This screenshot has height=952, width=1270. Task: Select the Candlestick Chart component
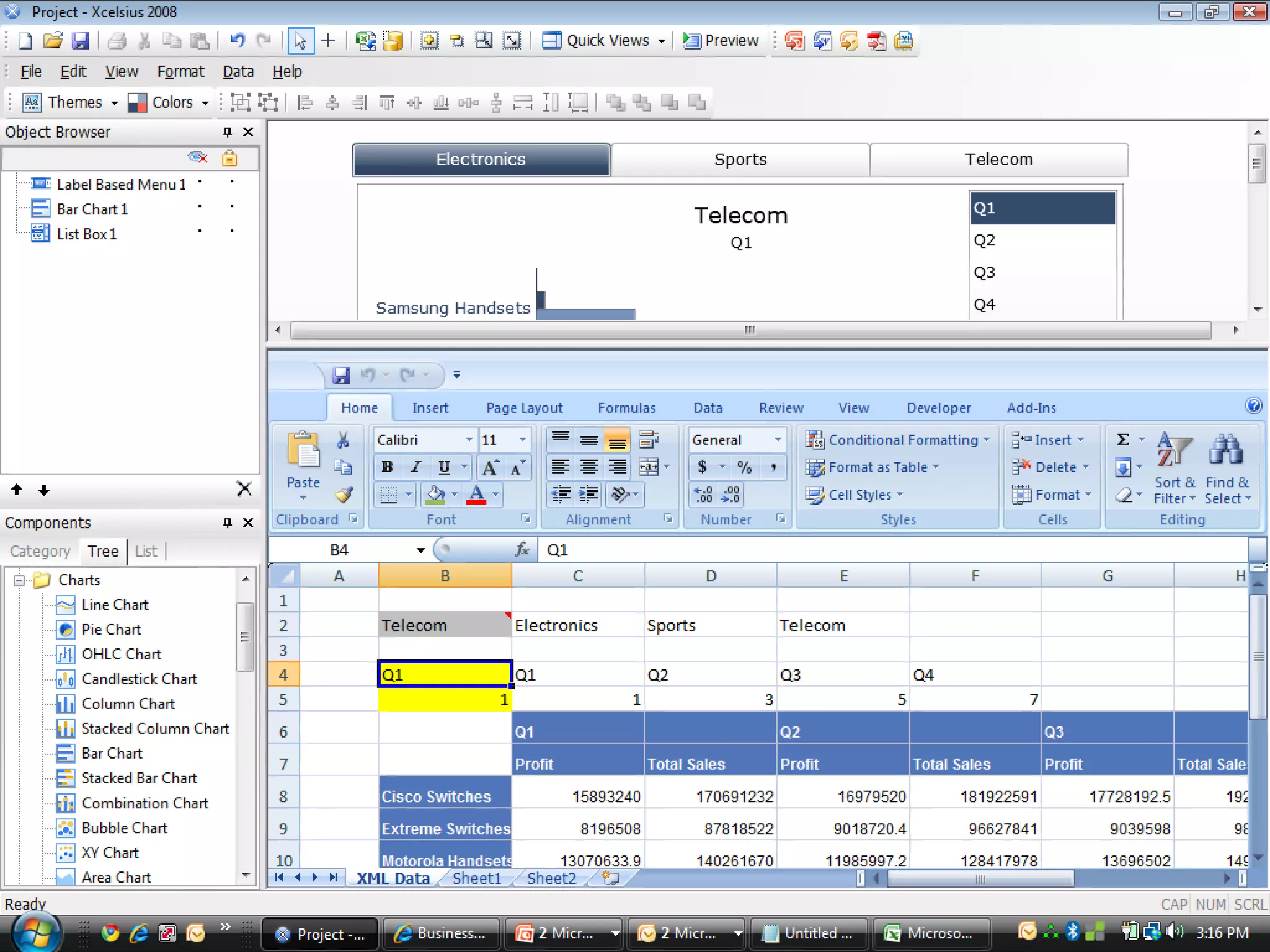[x=140, y=679]
